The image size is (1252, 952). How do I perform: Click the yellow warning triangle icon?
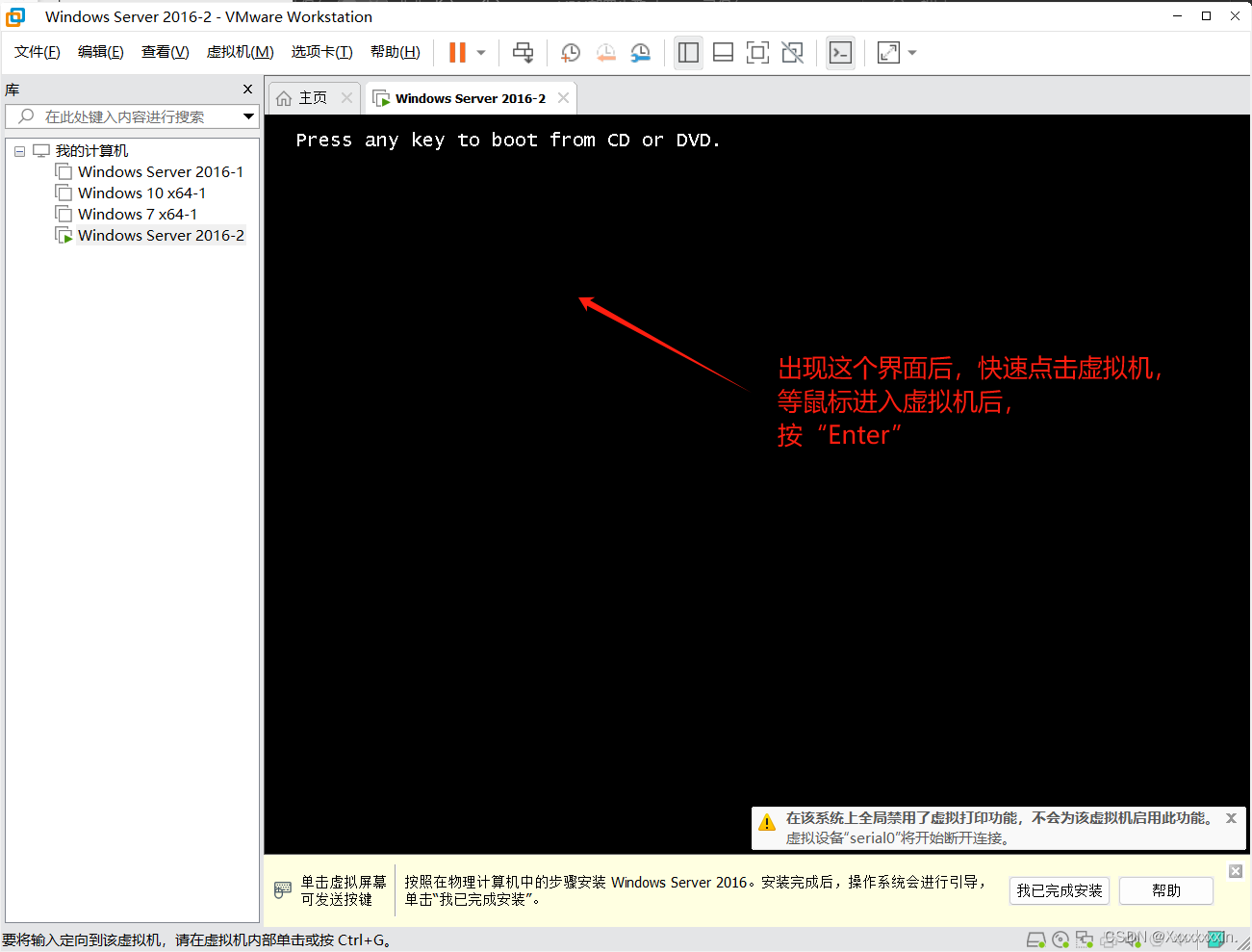tap(767, 823)
